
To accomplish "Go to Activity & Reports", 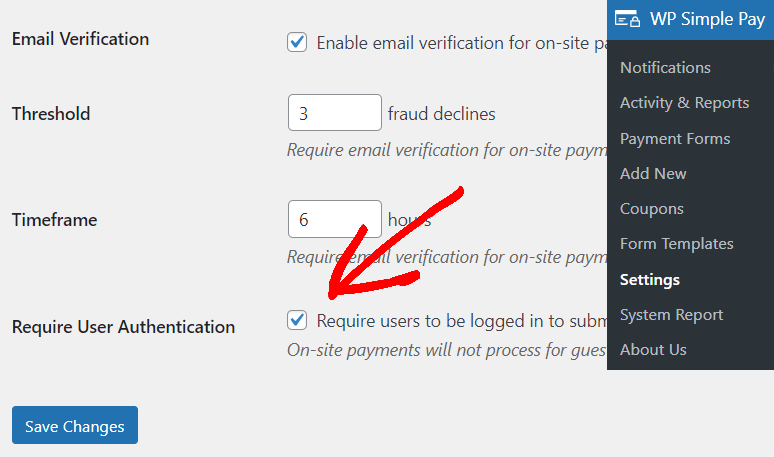I will pyautogui.click(x=685, y=103).
